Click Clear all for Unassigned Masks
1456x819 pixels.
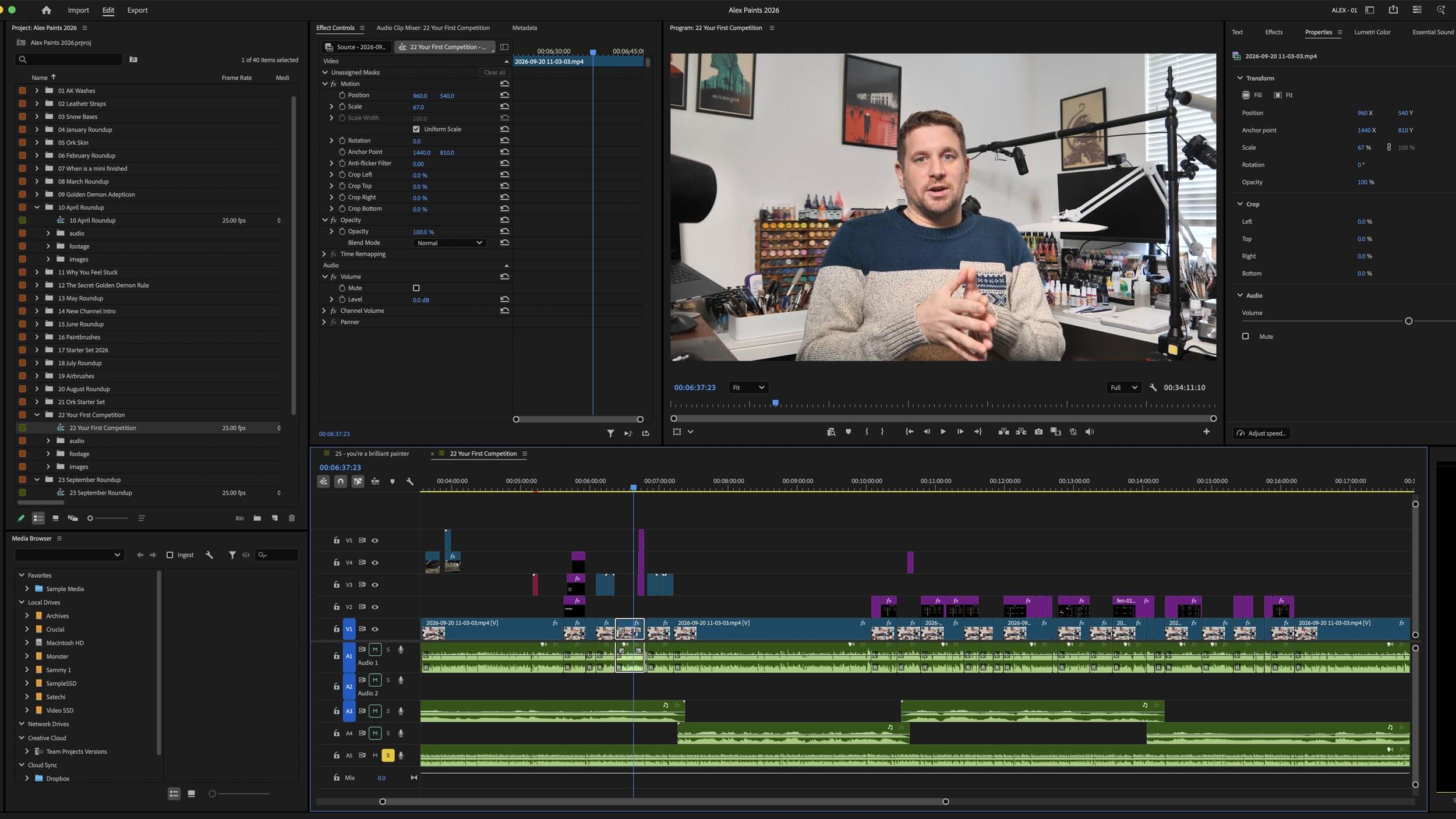[x=494, y=73]
